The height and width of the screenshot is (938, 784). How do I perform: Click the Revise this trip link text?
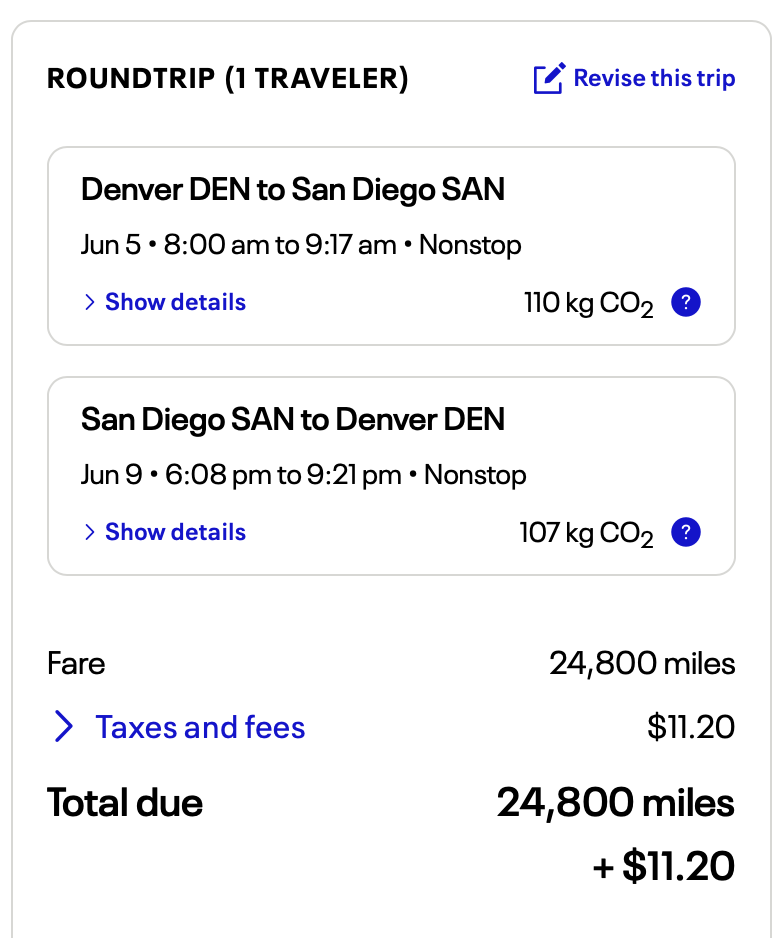click(x=654, y=79)
